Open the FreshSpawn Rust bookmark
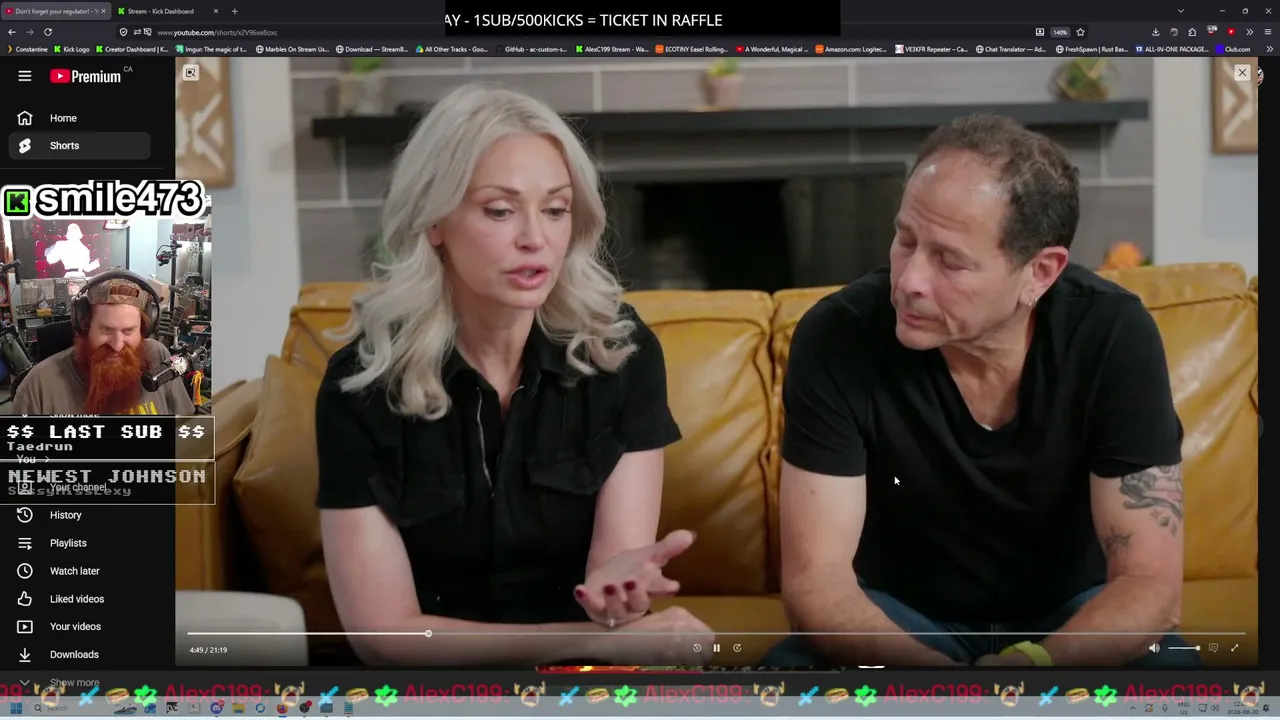 1093,49
